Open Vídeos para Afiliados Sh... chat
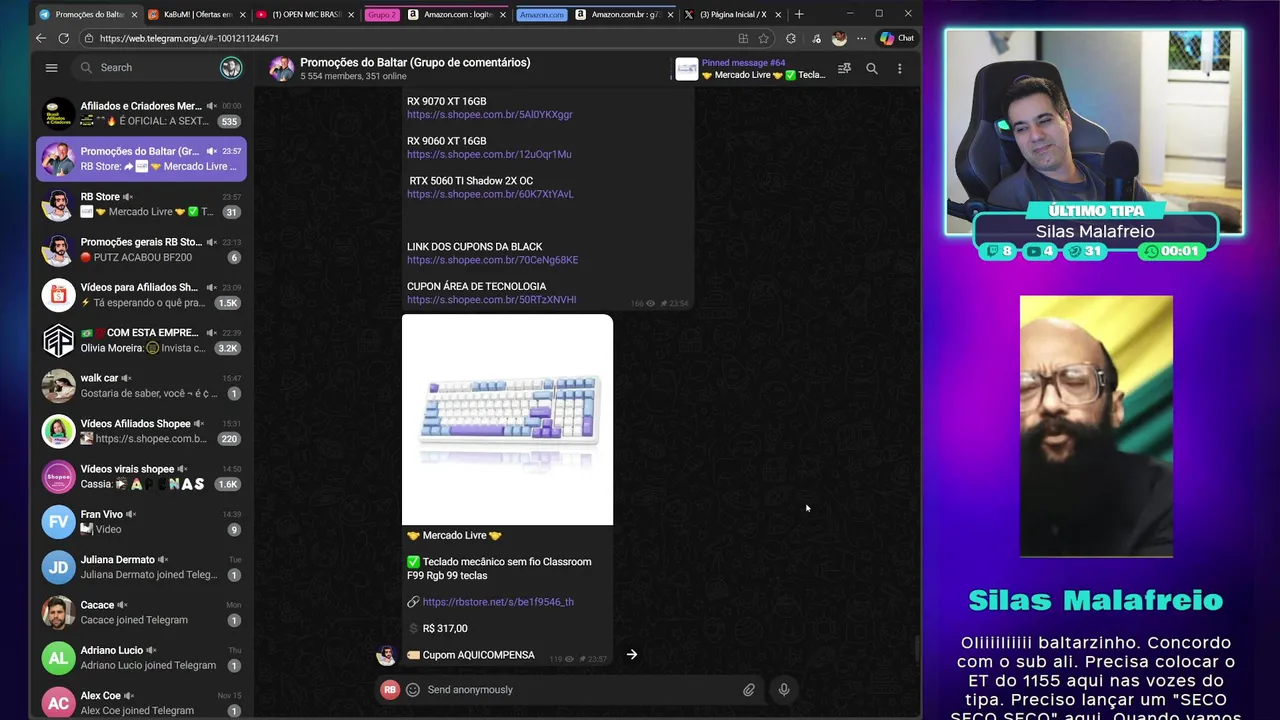 click(x=141, y=295)
